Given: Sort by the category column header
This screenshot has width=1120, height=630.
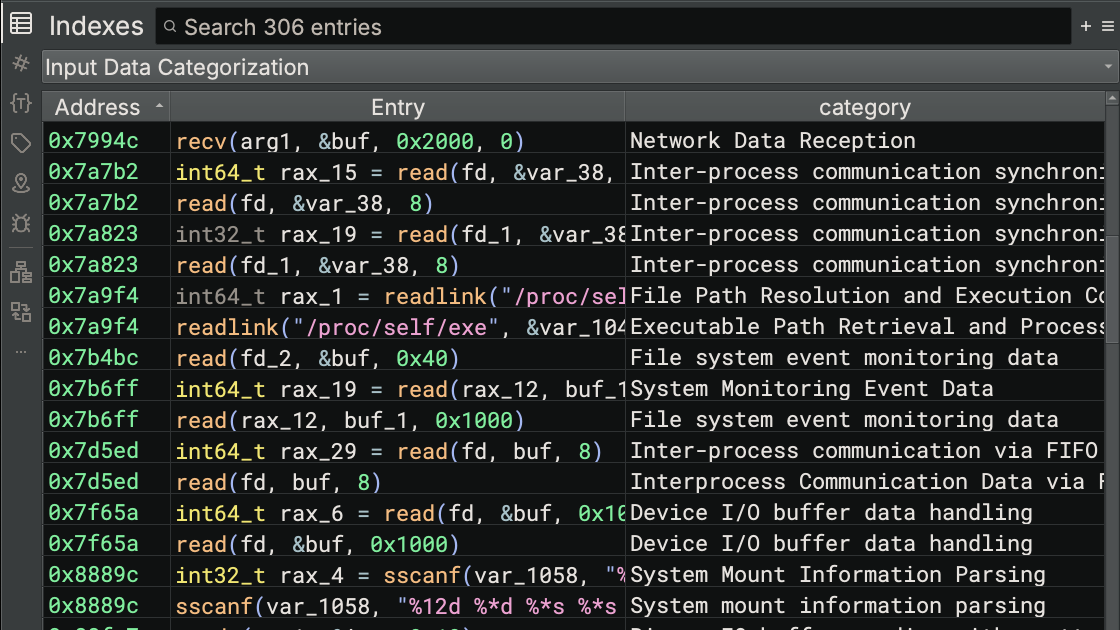Looking at the screenshot, I should pos(864,107).
